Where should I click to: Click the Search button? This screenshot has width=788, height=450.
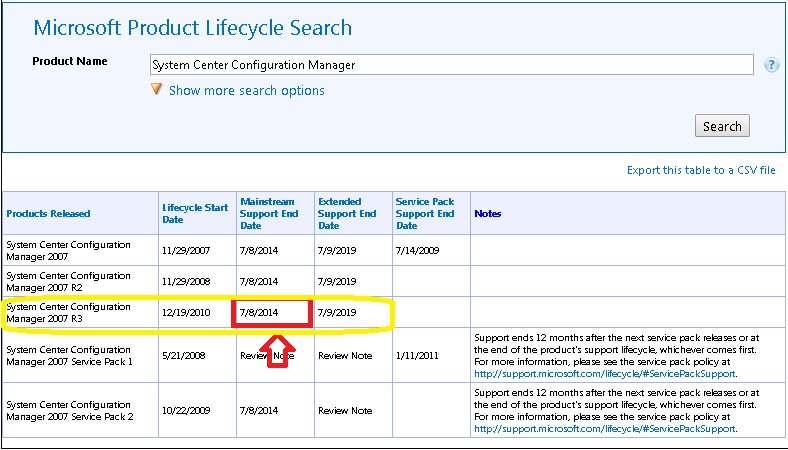pos(722,126)
